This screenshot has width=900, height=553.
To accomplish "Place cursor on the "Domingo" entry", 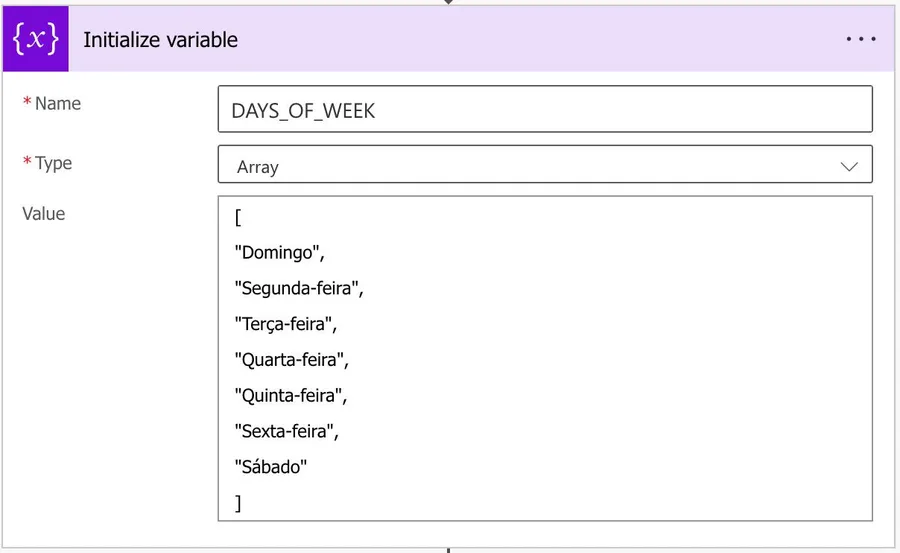I will [x=279, y=253].
